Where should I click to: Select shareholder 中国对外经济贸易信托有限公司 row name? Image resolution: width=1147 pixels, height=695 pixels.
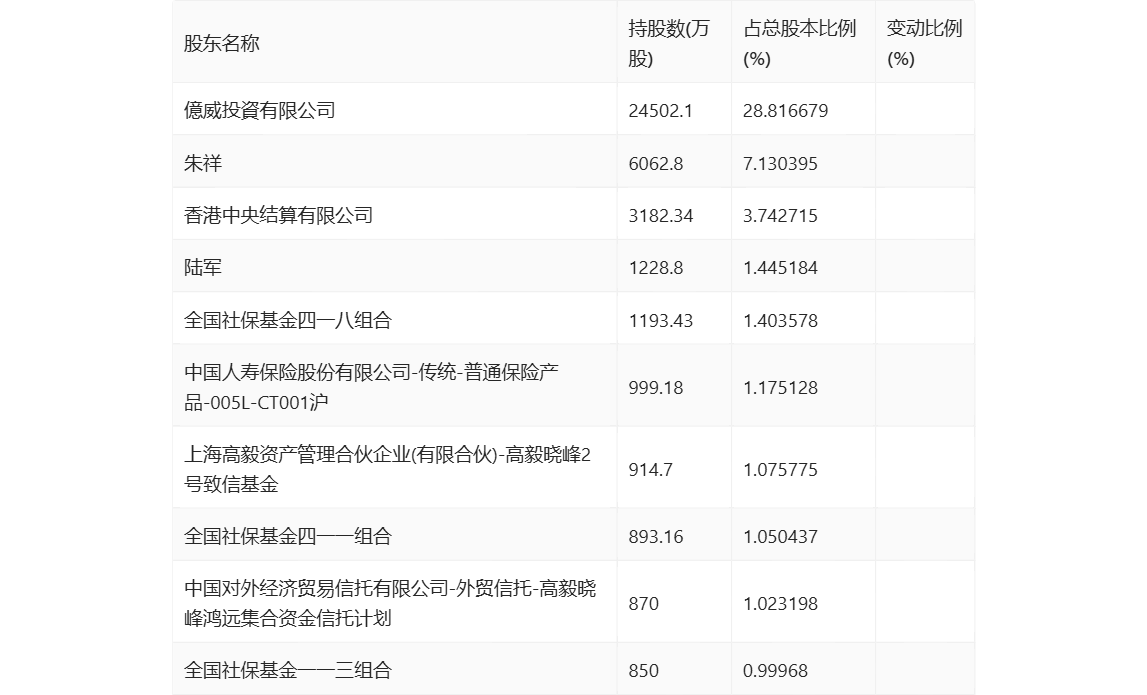pos(391,604)
